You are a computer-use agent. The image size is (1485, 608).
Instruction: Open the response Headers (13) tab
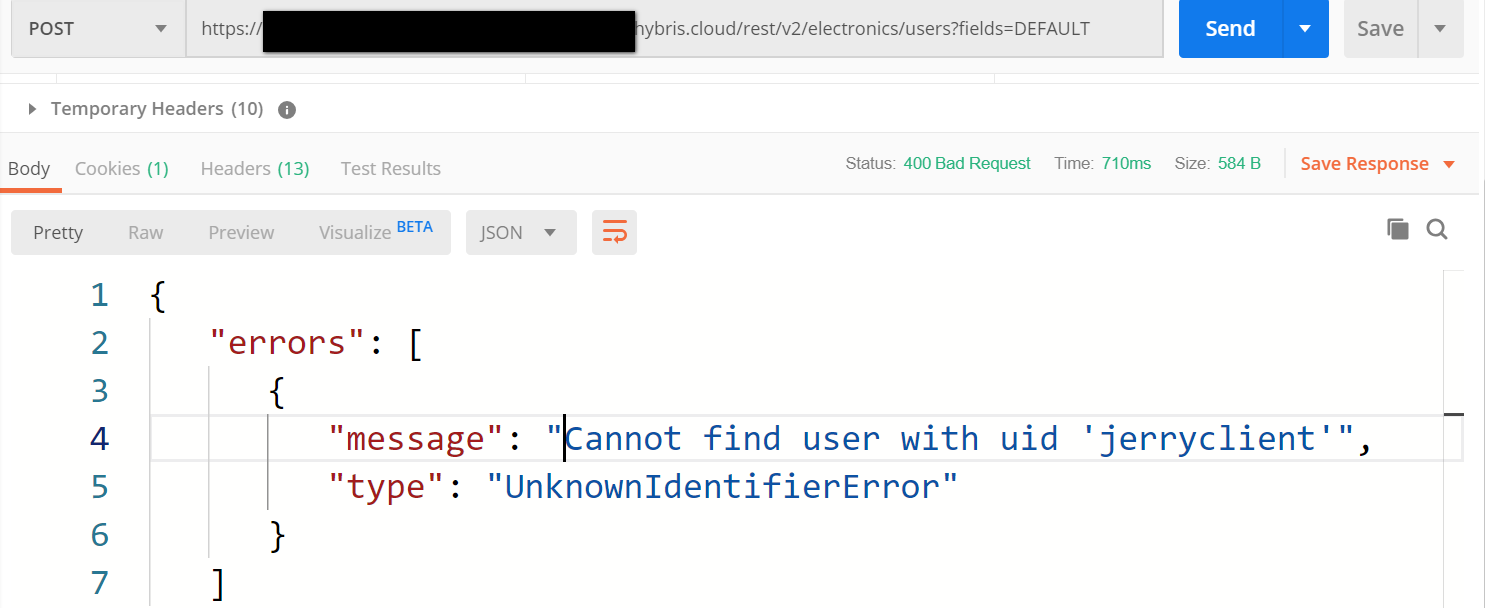(255, 168)
